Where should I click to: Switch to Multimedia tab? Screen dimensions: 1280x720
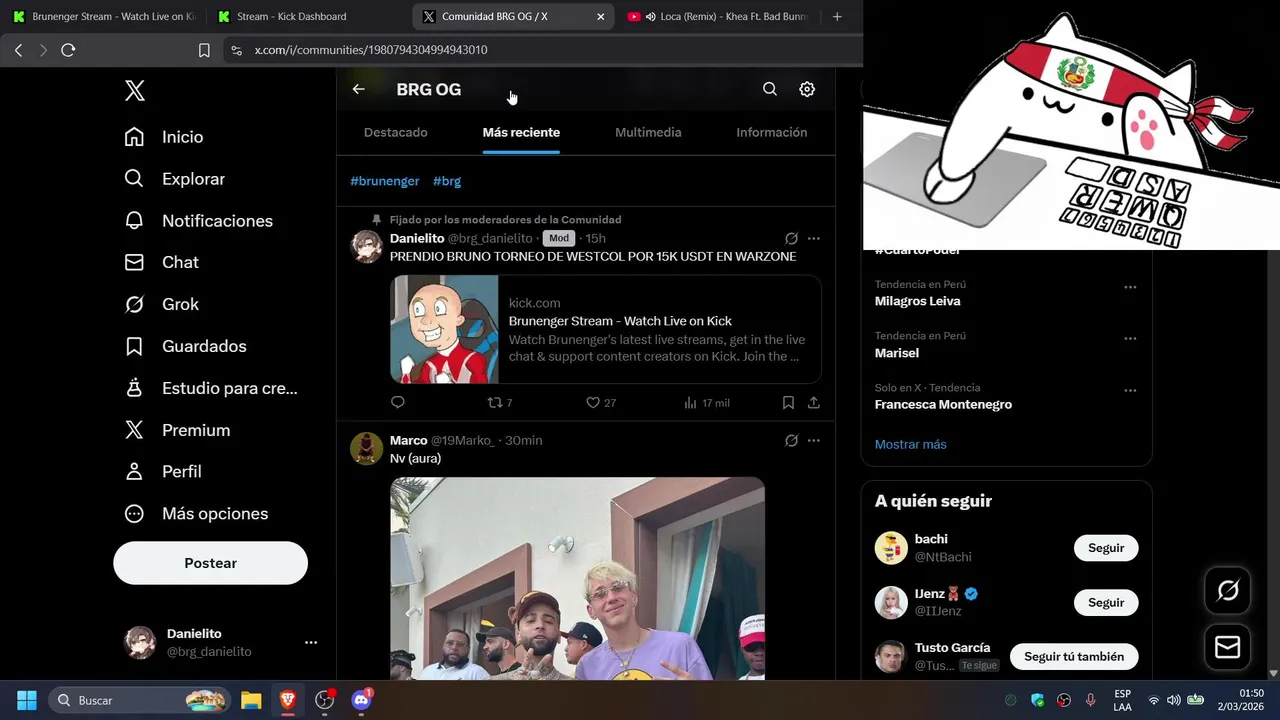[x=648, y=132]
